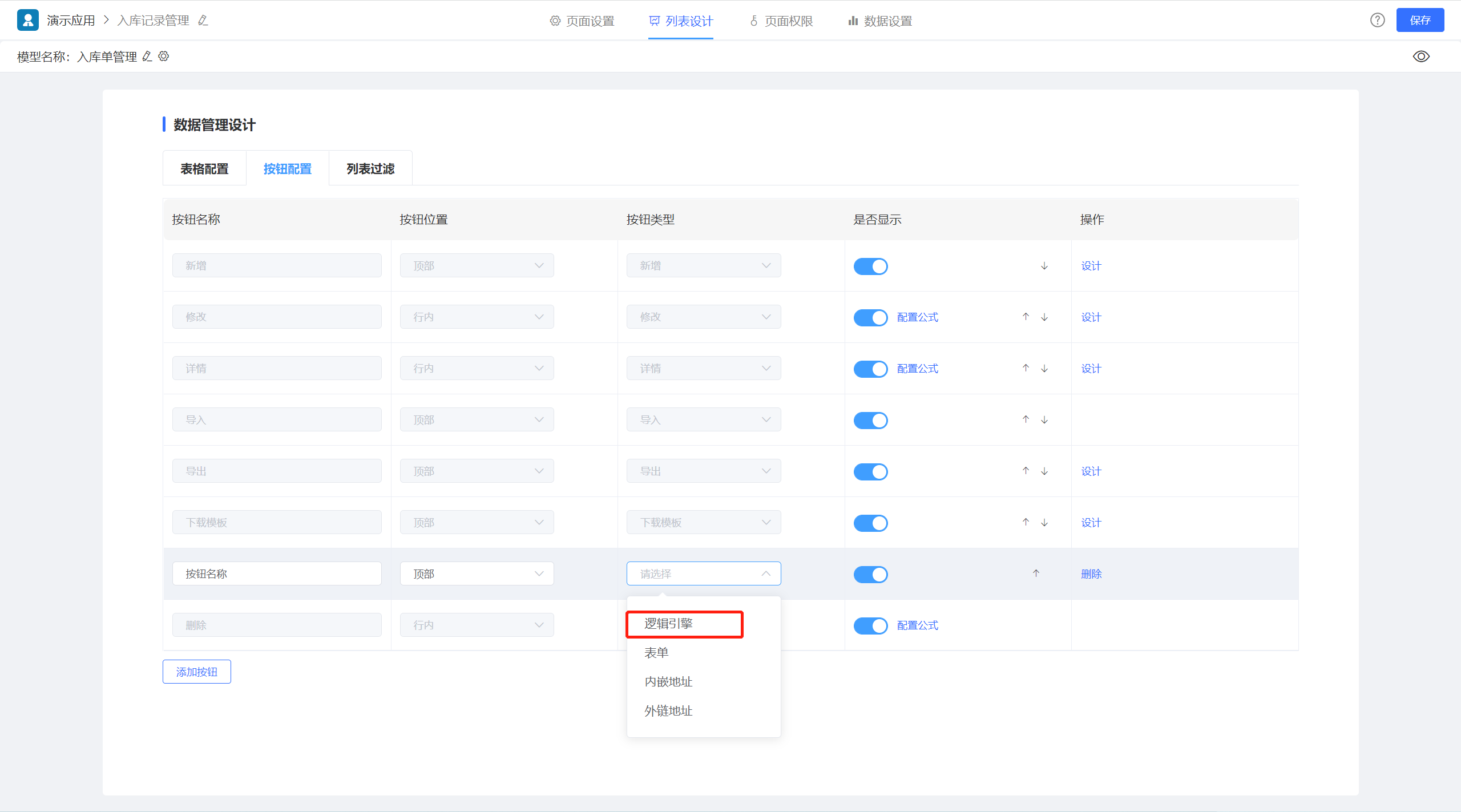Click 设计 link in 下载模板 row
Viewport: 1461px width, 812px height.
pos(1091,522)
